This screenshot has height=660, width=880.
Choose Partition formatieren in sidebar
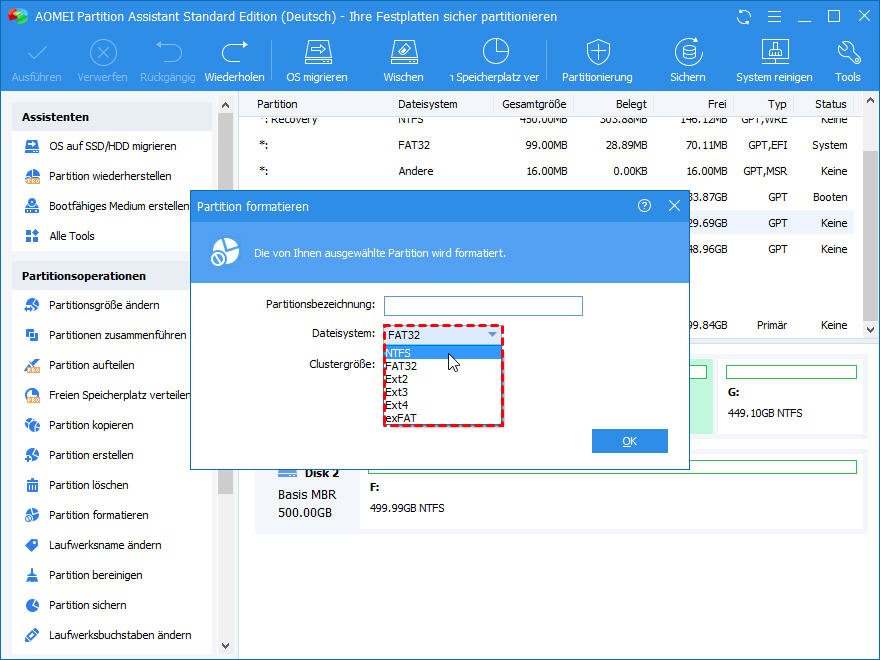point(87,515)
